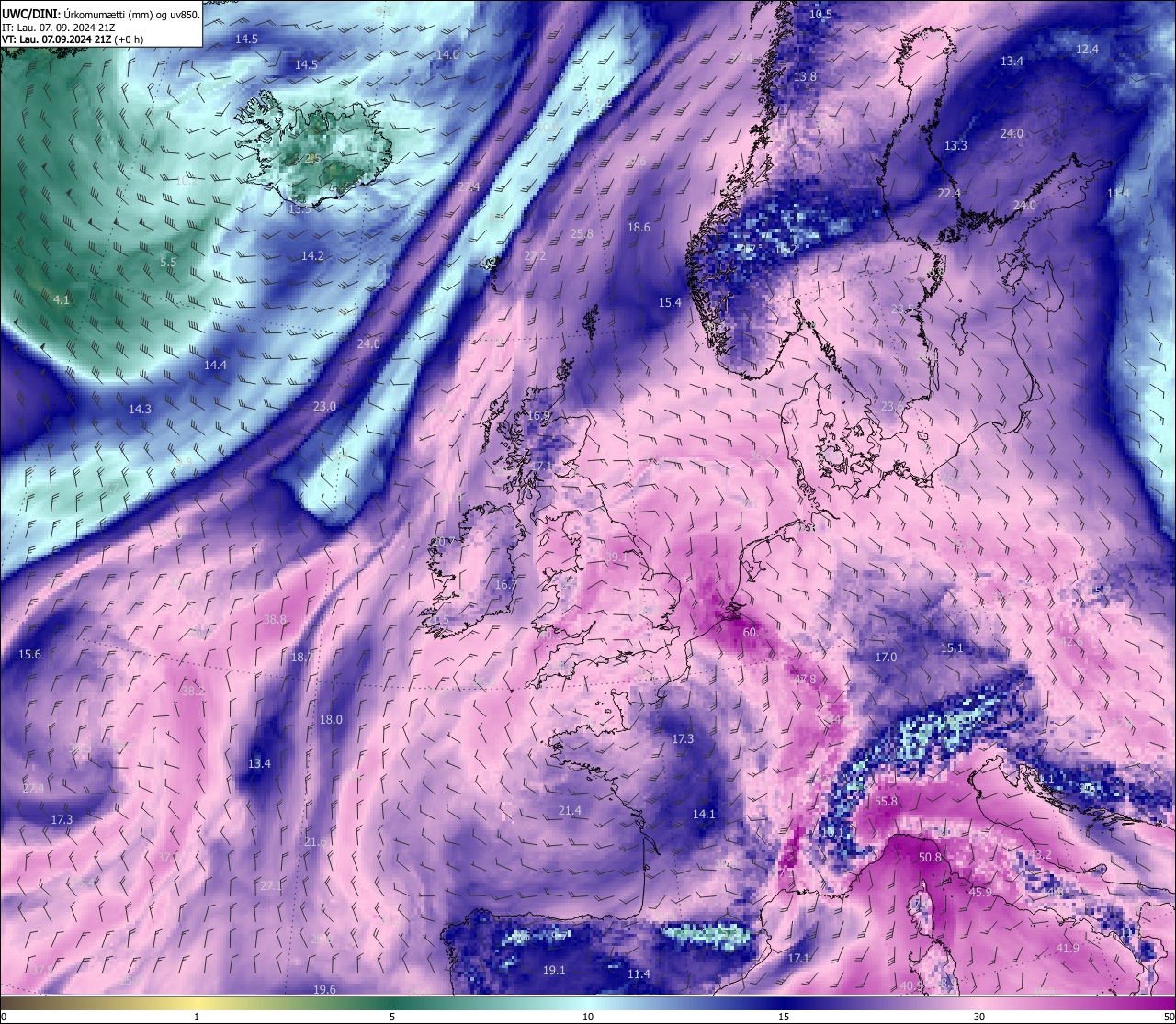Image resolution: width=1176 pixels, height=1024 pixels.
Task: Click the dark blue legend segment near 15
Action: click(783, 1002)
